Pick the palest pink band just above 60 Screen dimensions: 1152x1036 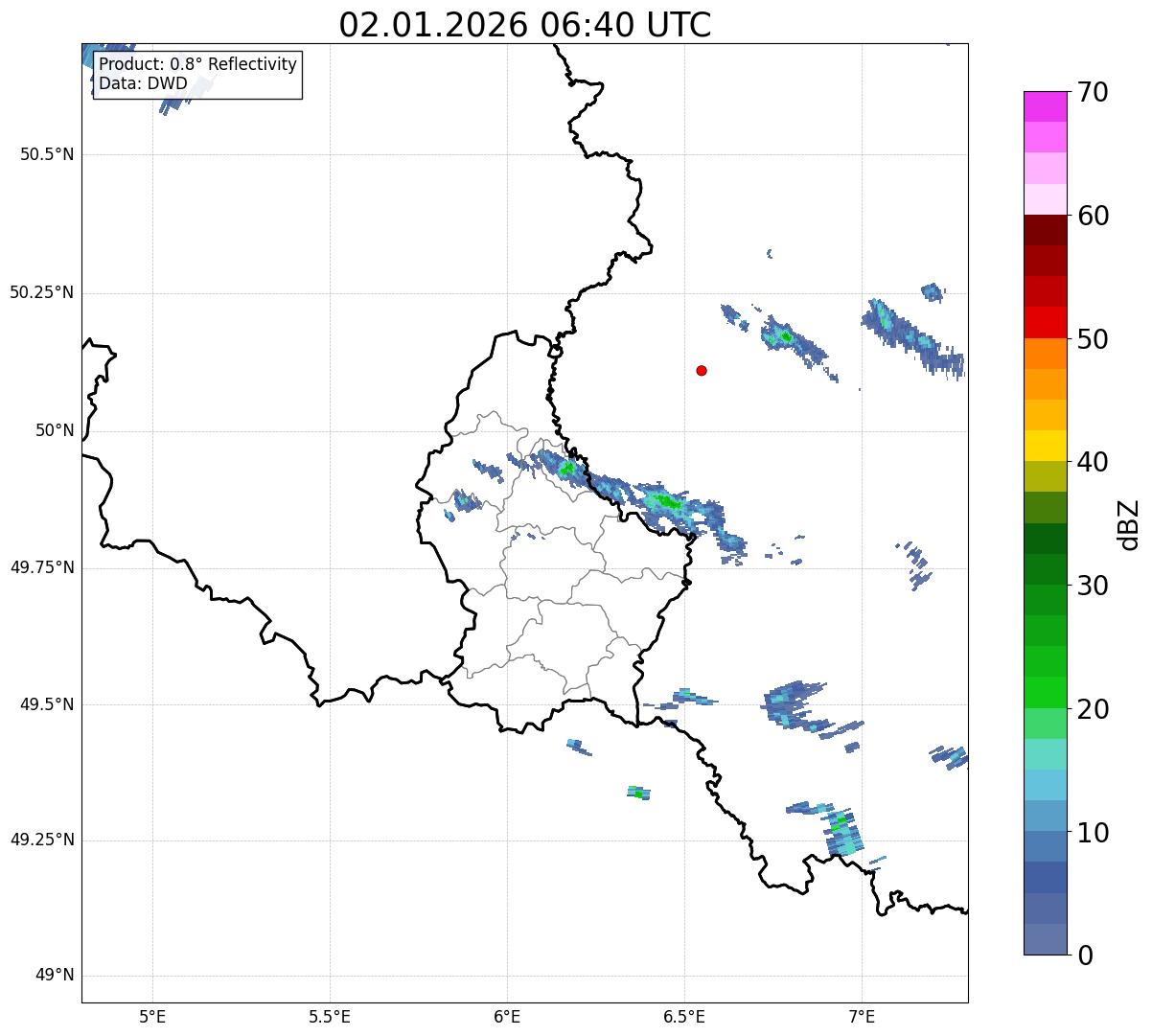tap(1046, 199)
